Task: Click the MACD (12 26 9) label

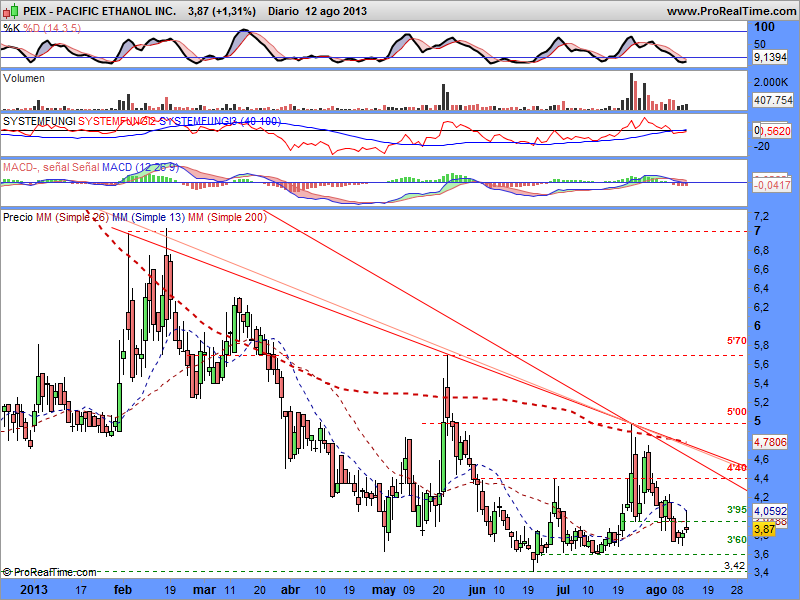Action: 140,167
